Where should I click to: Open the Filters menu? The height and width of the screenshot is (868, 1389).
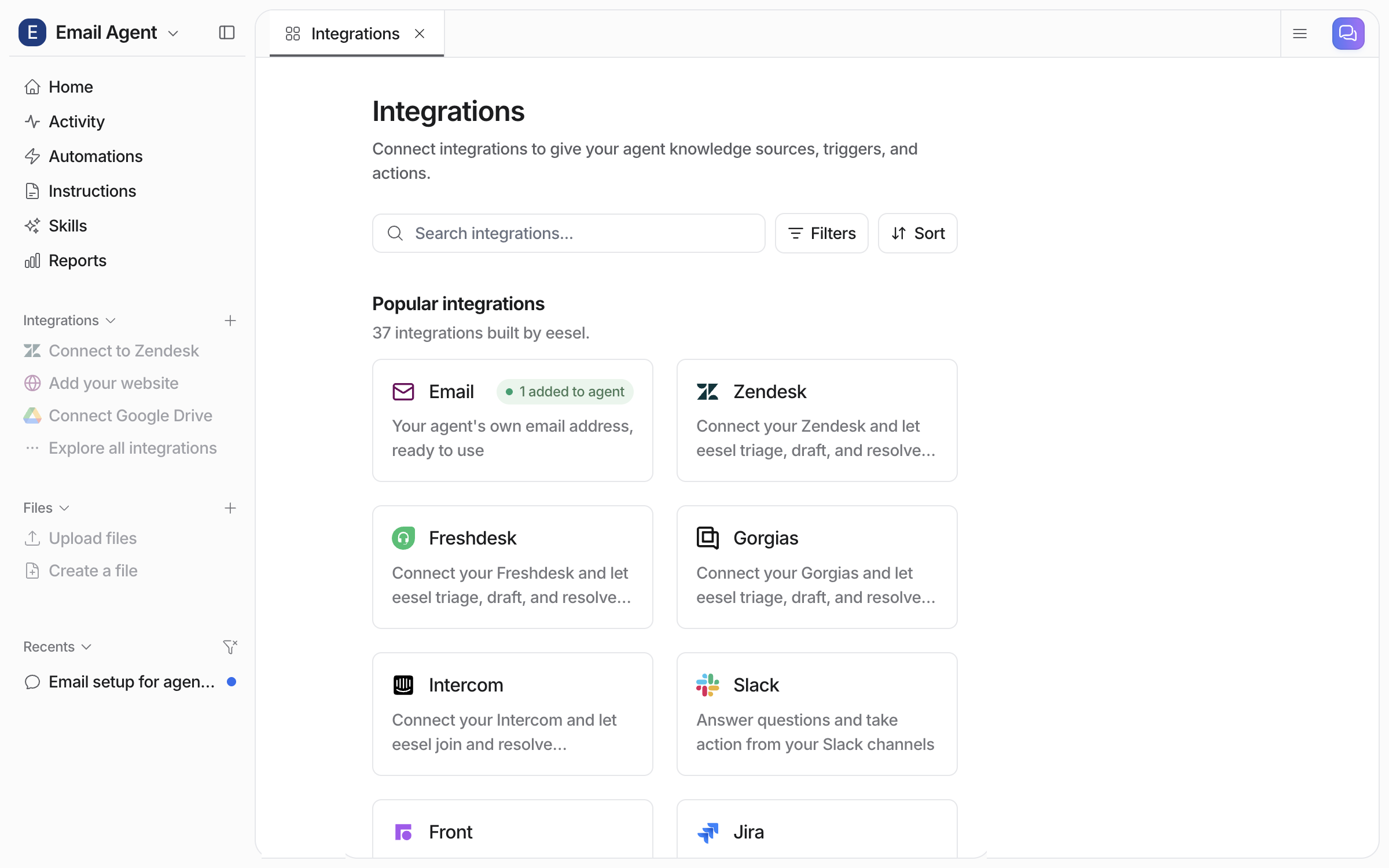[821, 233]
